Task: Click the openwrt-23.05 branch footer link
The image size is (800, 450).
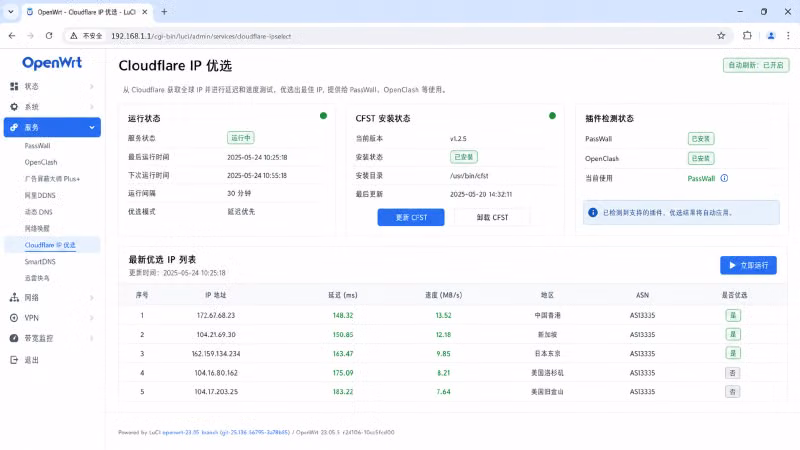Action: 226,432
